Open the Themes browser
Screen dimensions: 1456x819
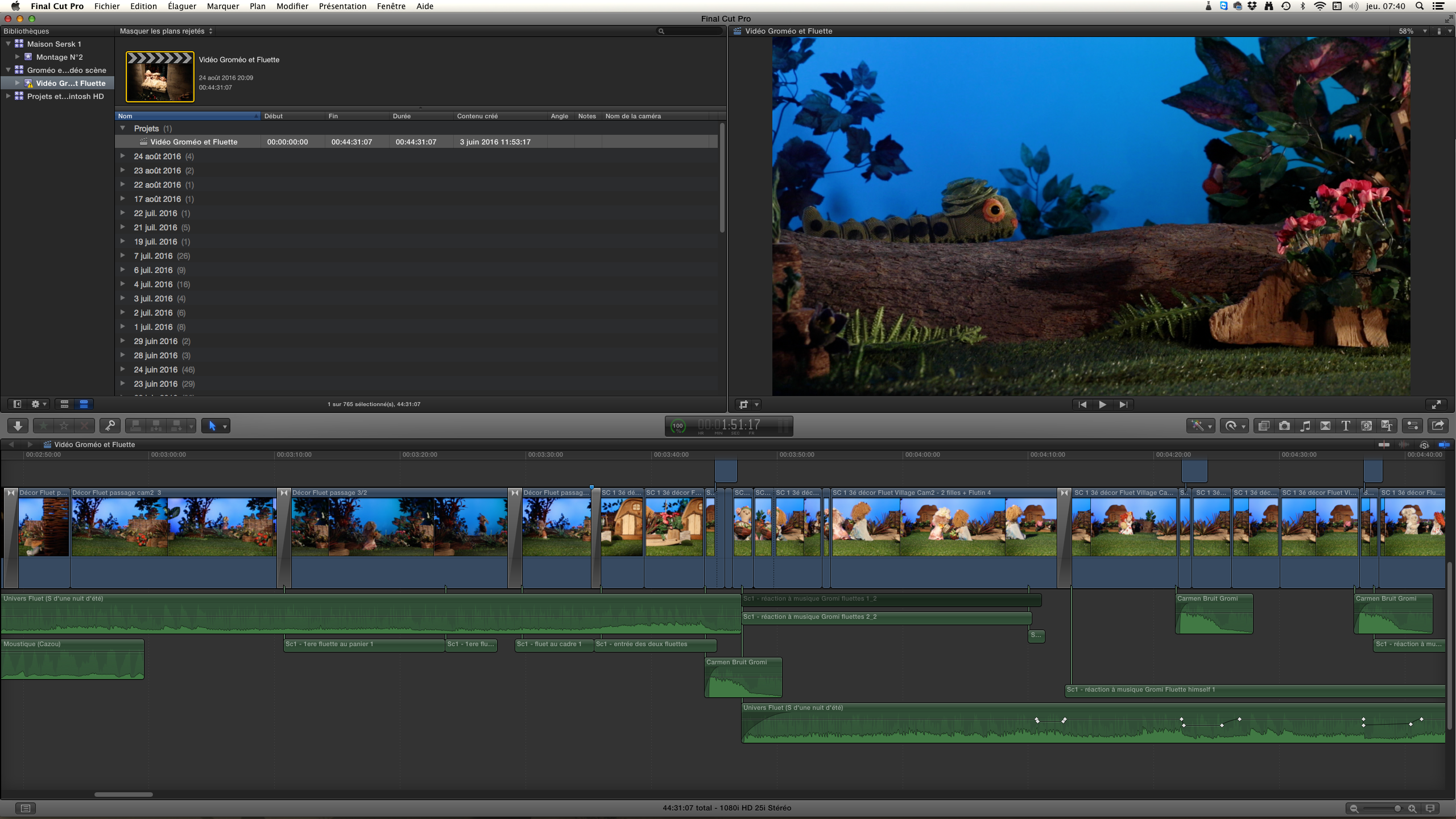[x=1387, y=425]
